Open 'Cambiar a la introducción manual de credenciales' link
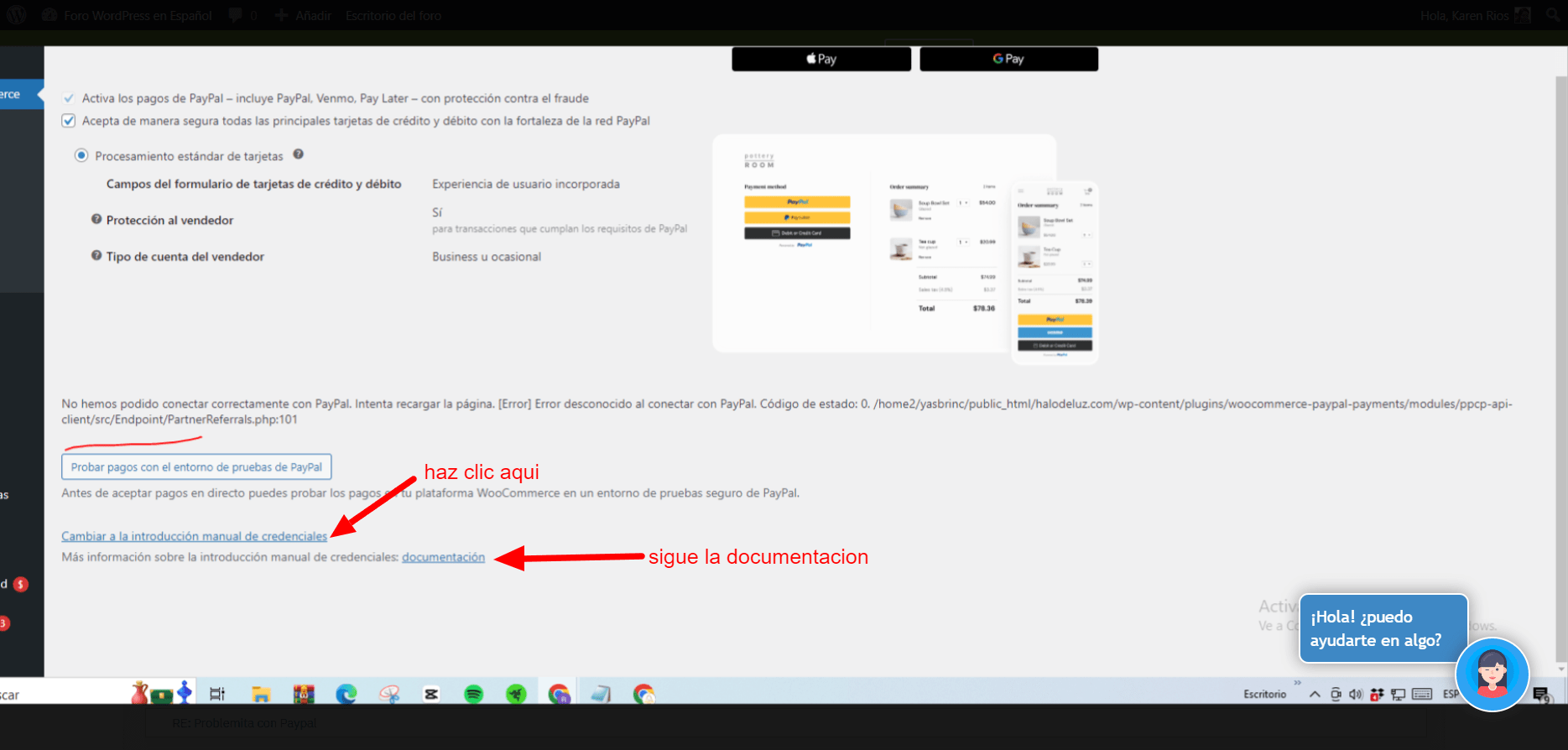This screenshot has width=1568, height=750. tap(194, 536)
